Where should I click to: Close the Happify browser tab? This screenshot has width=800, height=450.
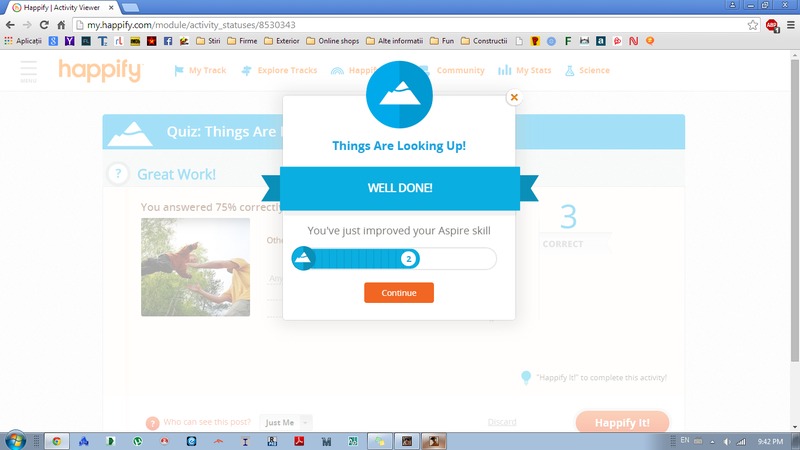pos(111,8)
